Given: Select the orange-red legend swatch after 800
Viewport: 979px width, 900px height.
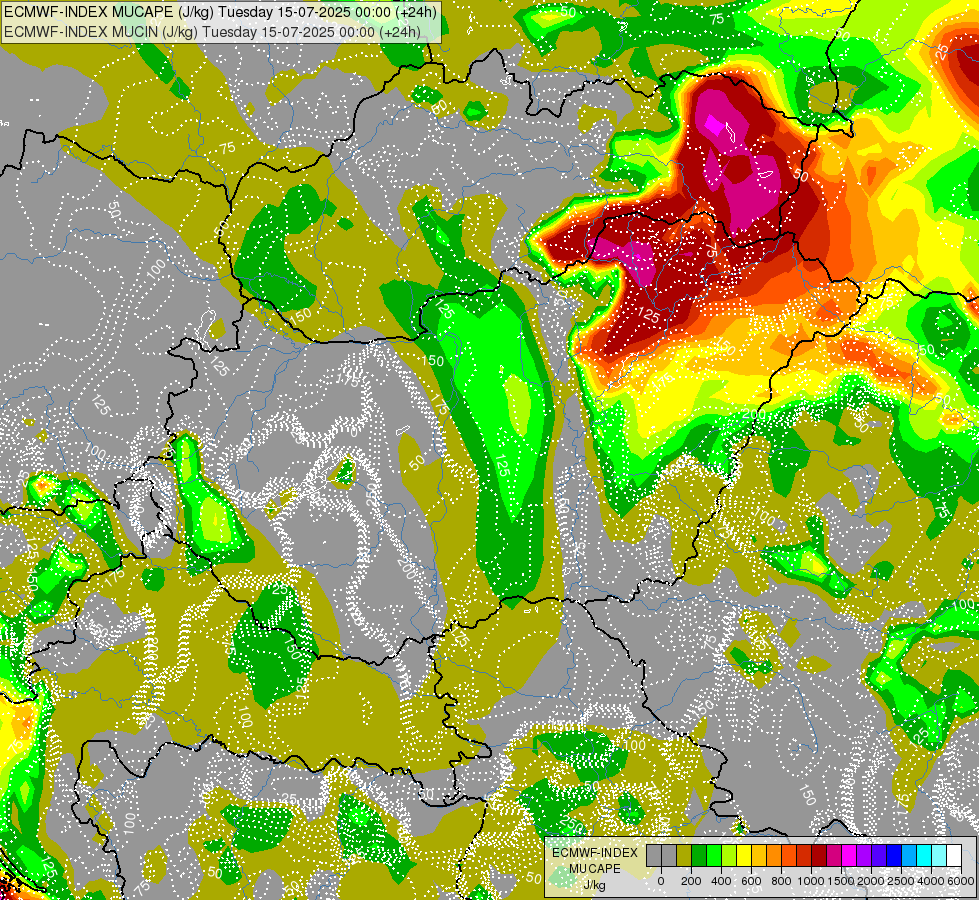Looking at the screenshot, I should pos(789,855).
